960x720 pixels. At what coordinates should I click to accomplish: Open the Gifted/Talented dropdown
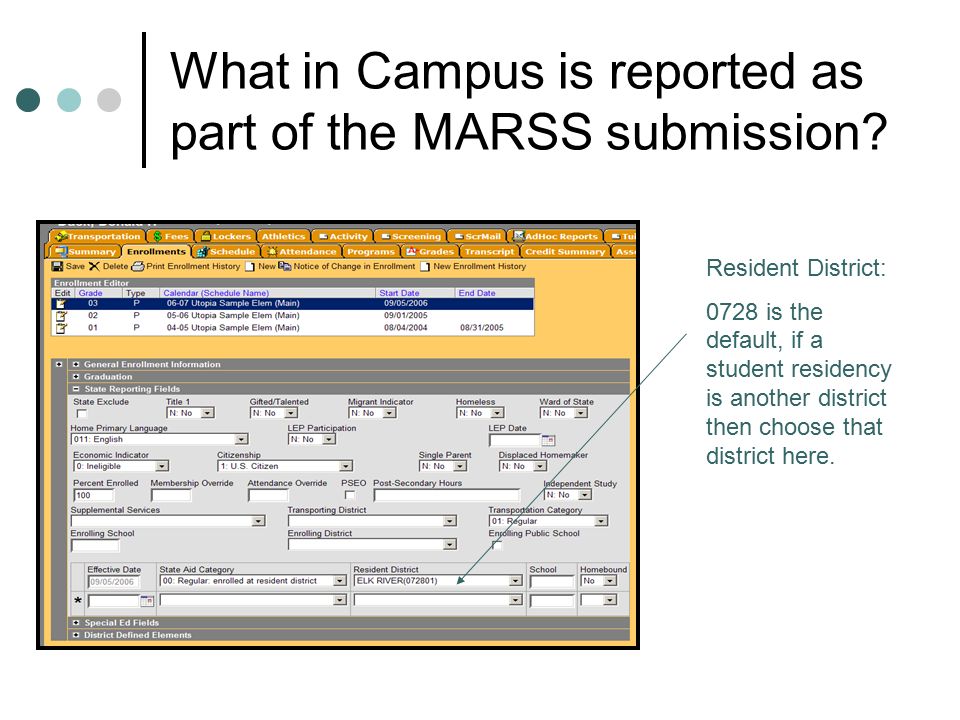291,413
